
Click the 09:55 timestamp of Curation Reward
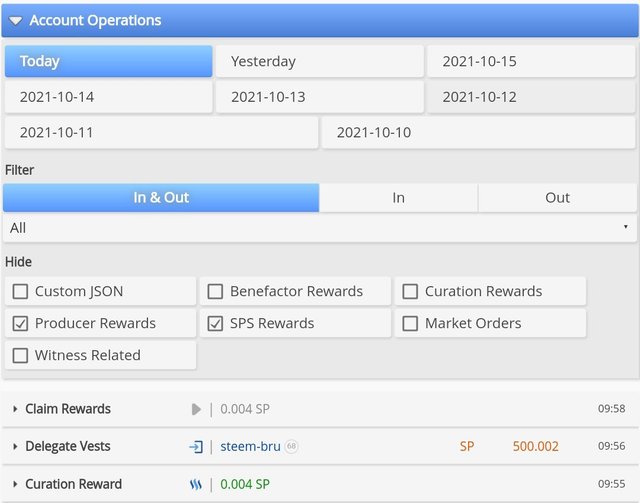pos(611,484)
